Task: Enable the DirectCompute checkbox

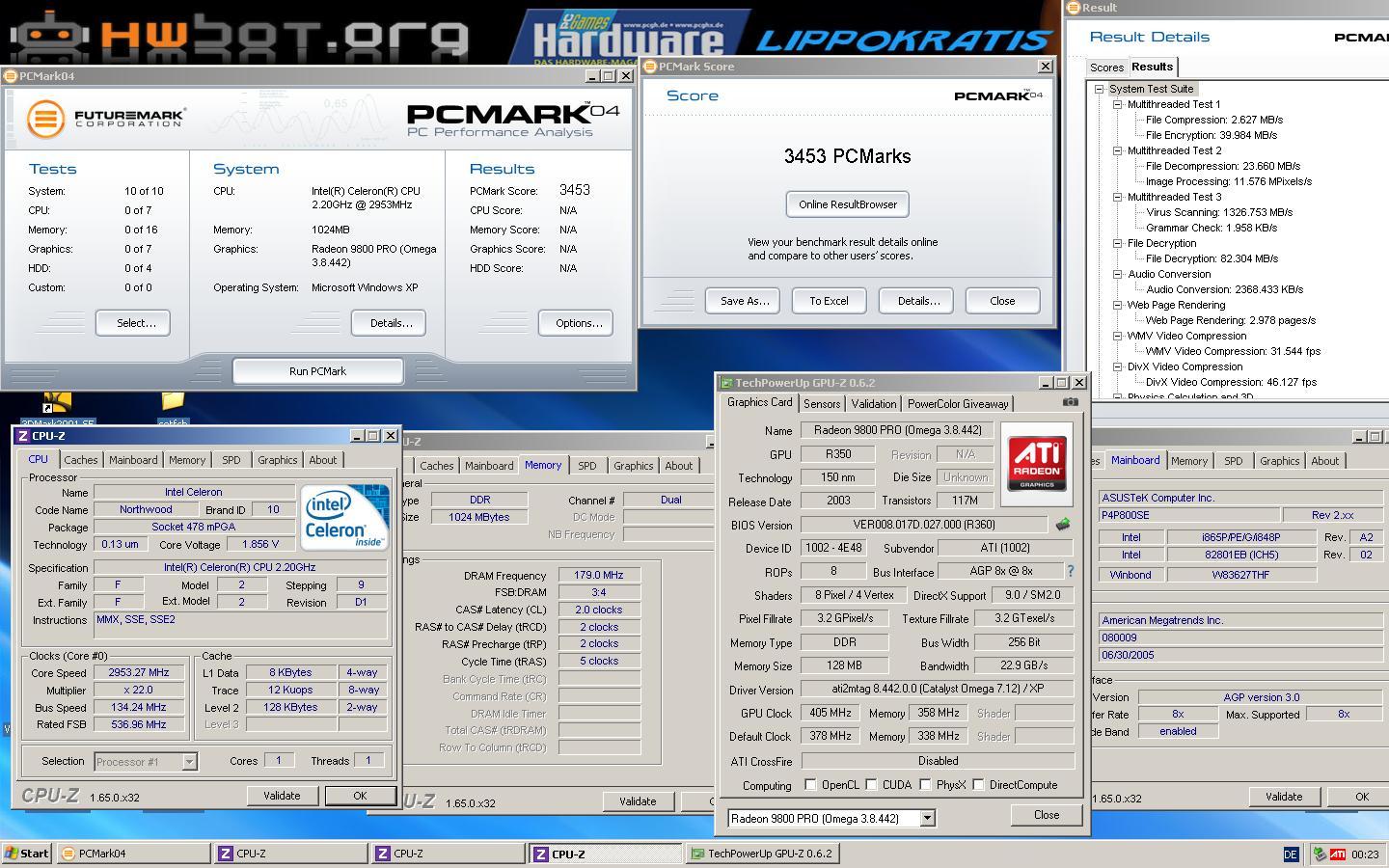Action: point(978,785)
